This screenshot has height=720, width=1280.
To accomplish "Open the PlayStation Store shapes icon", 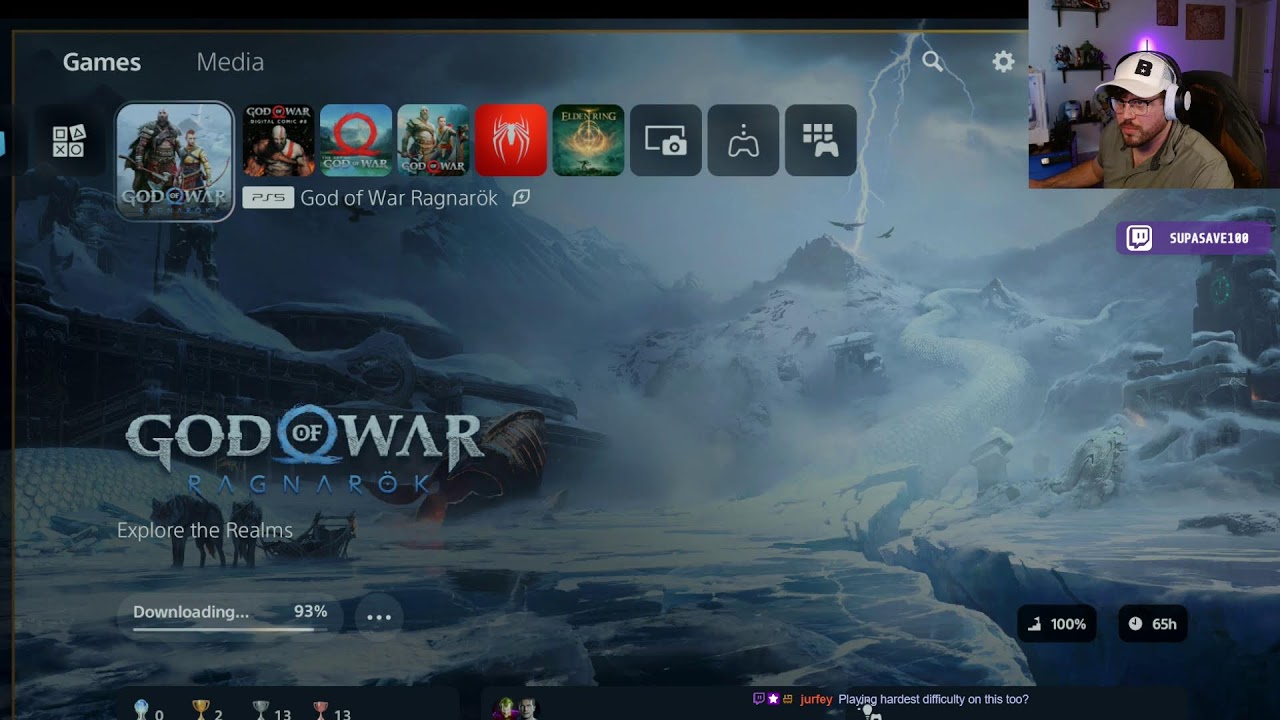I will tap(69, 141).
